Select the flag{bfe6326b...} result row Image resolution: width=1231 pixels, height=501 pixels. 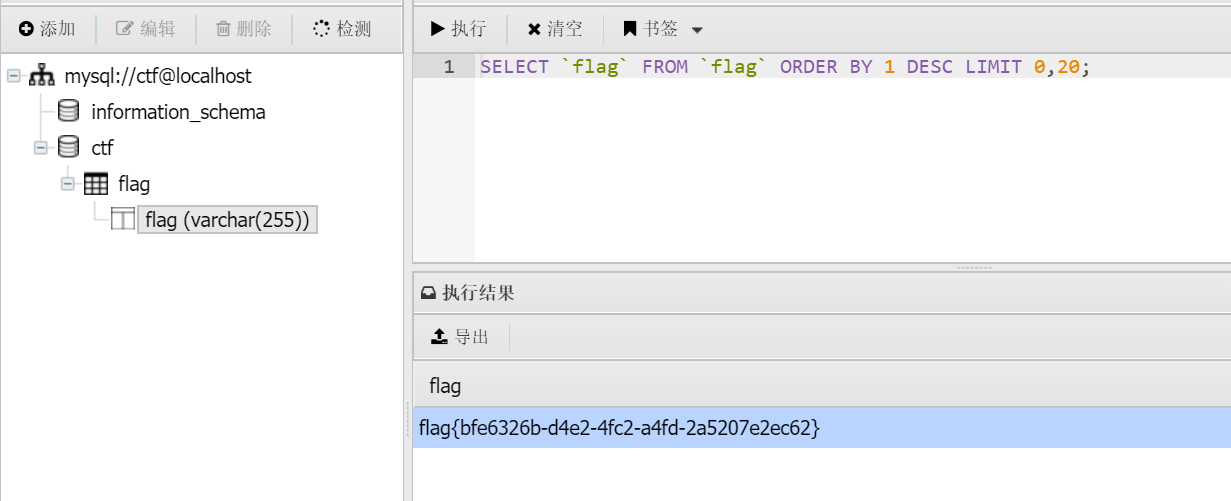click(x=821, y=428)
